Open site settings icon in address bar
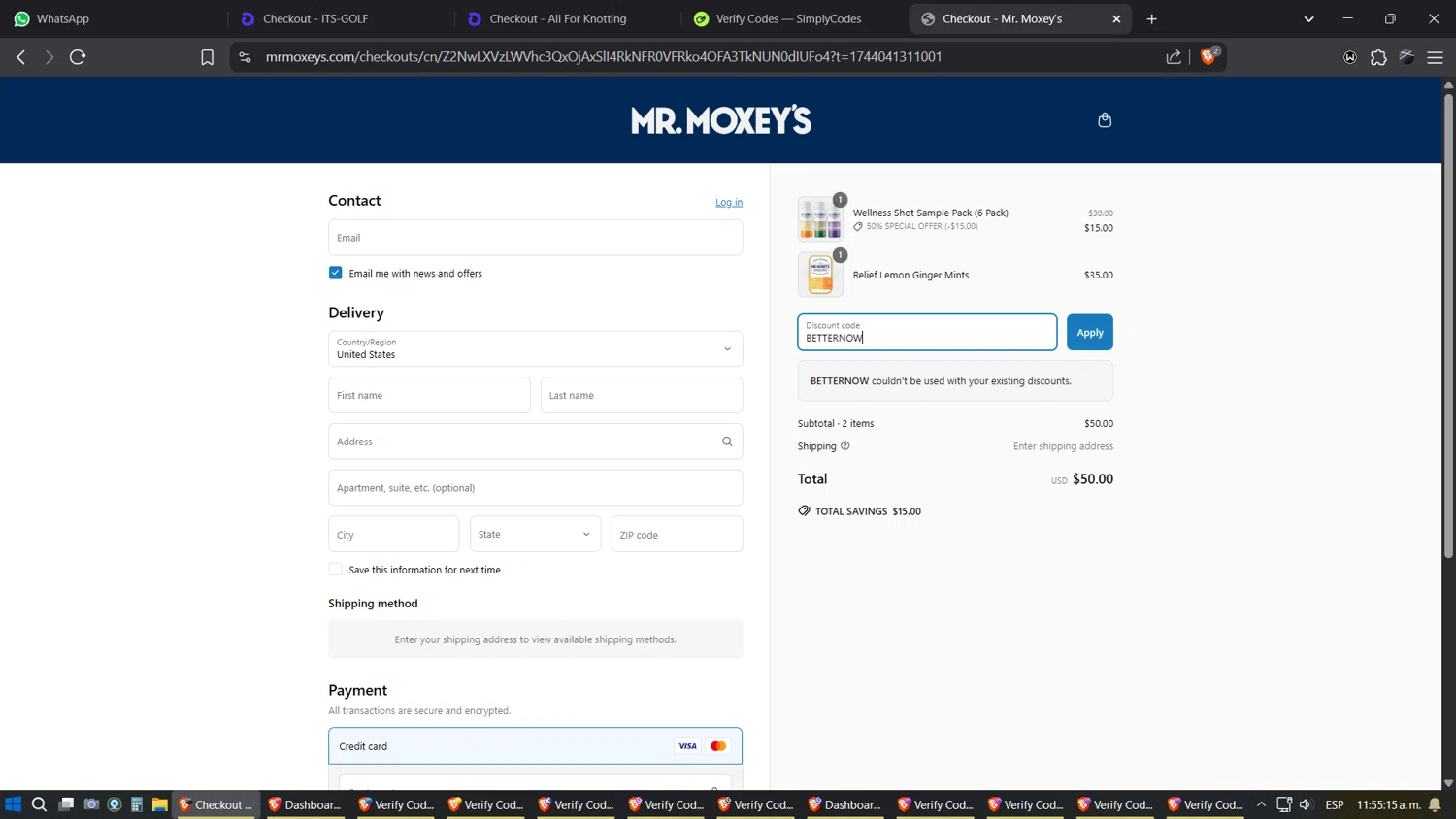This screenshot has height=819, width=1456. click(245, 57)
